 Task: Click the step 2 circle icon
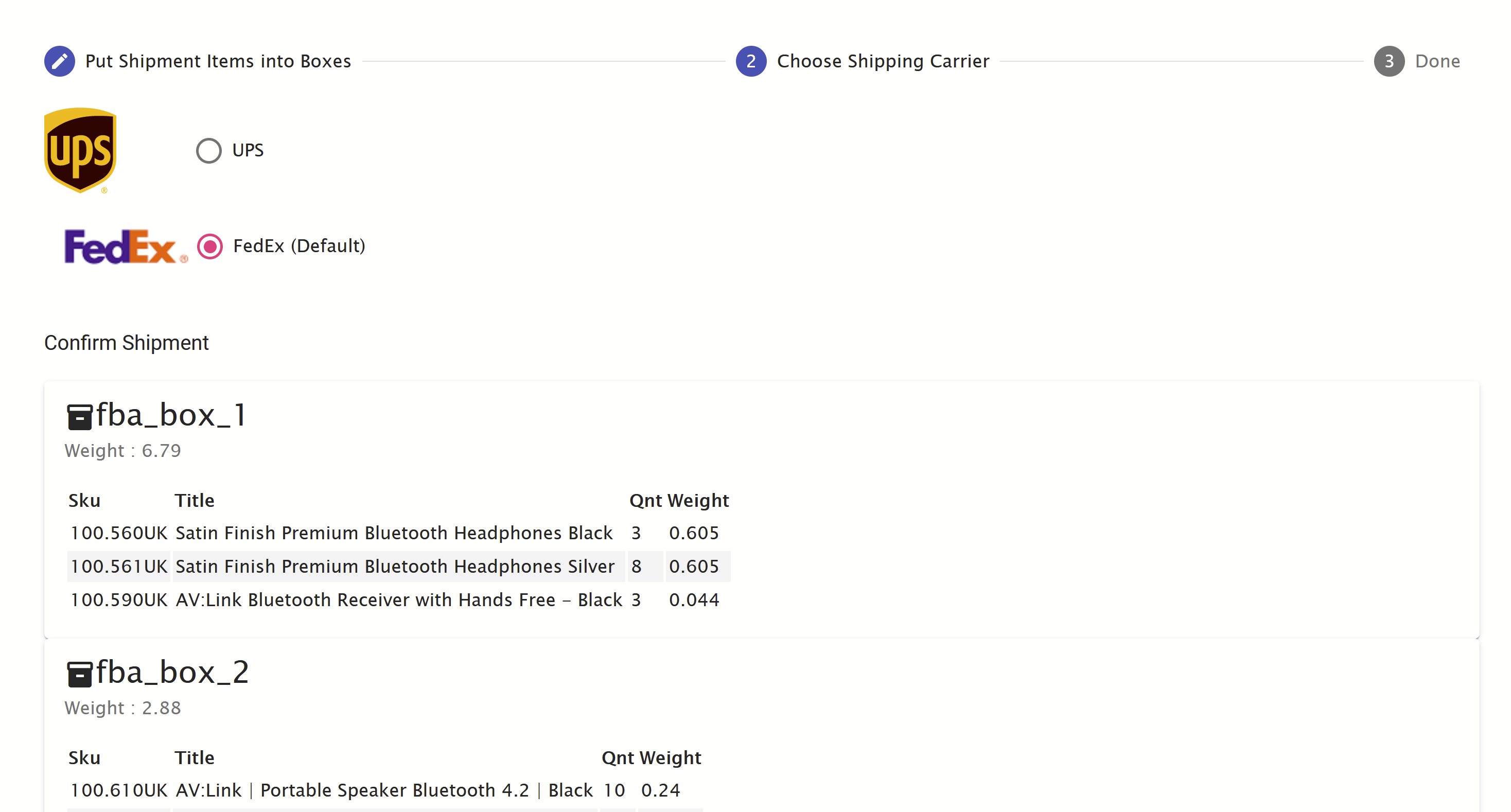pyautogui.click(x=751, y=61)
